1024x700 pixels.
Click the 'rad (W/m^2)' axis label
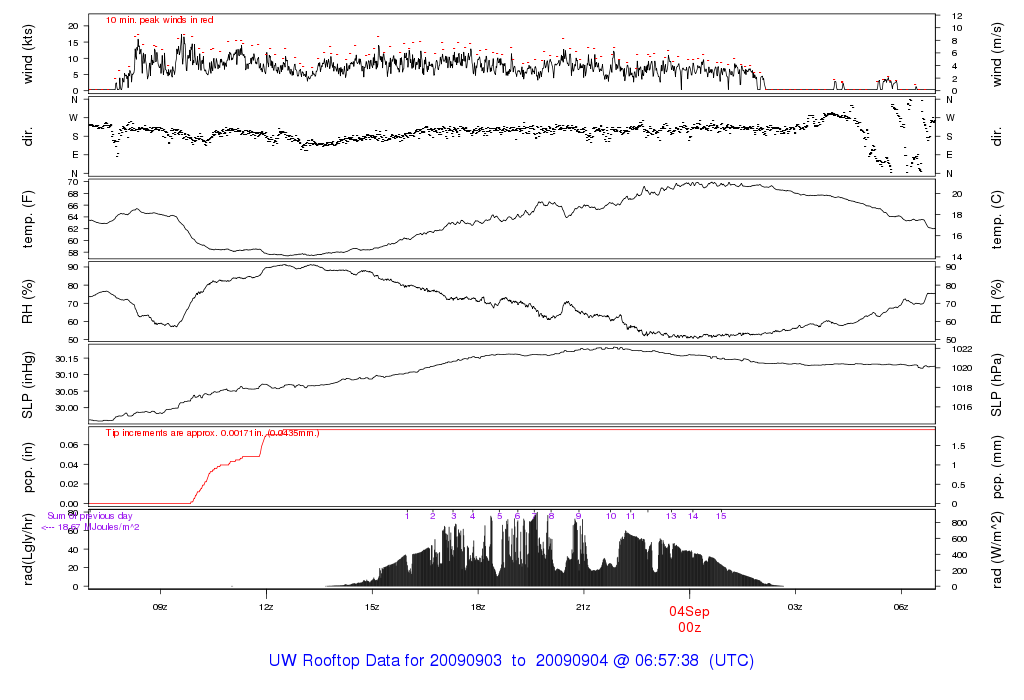coord(997,549)
